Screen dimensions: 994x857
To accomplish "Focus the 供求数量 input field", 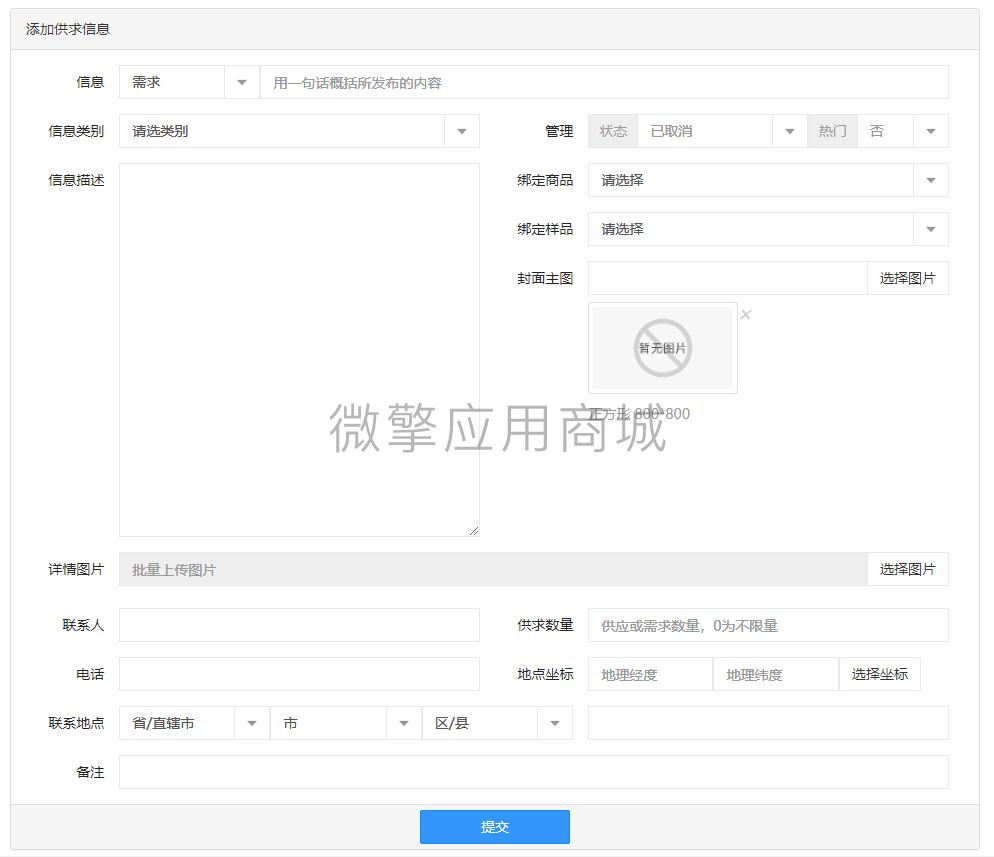I will (x=768, y=625).
